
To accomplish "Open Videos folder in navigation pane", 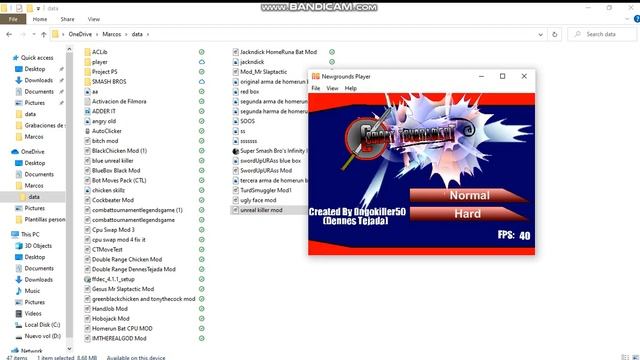I will click(x=33, y=313).
